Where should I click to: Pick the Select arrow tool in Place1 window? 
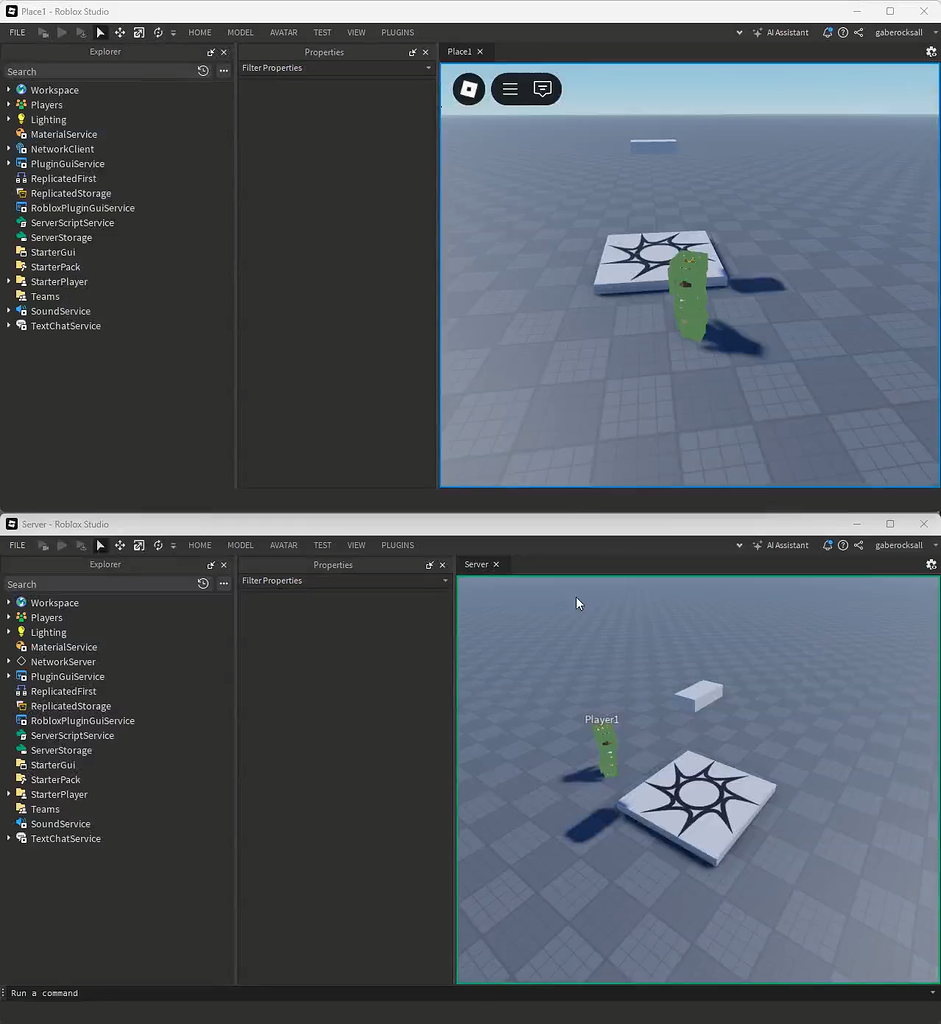[x=101, y=33]
